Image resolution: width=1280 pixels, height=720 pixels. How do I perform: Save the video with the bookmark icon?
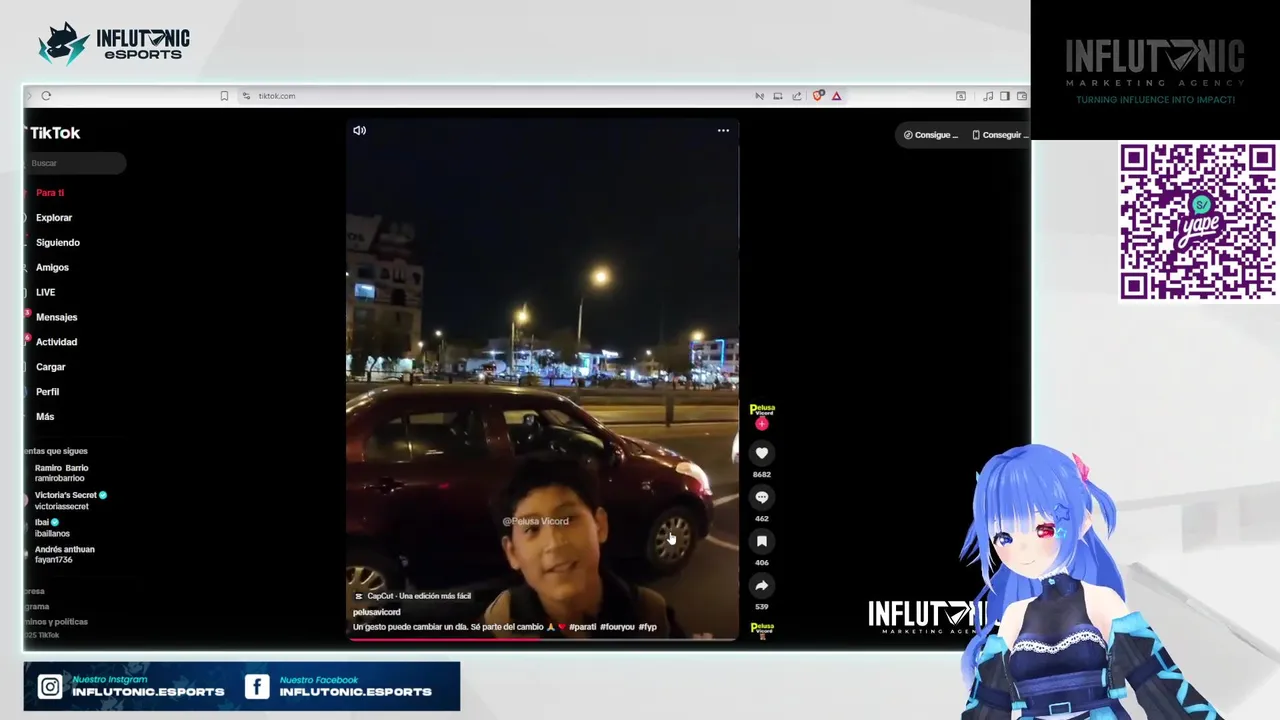[x=762, y=541]
